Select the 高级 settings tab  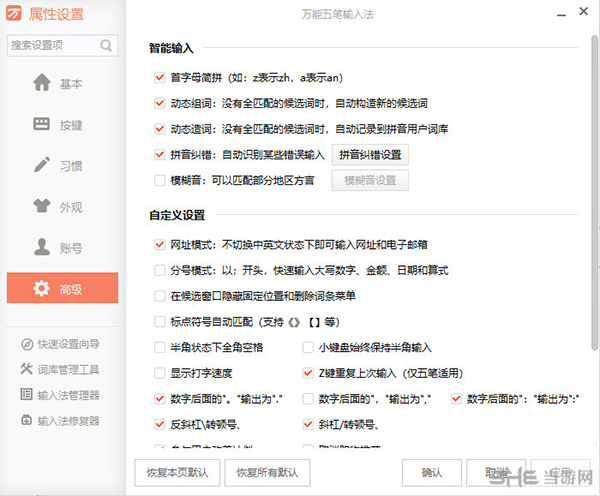click(62, 288)
